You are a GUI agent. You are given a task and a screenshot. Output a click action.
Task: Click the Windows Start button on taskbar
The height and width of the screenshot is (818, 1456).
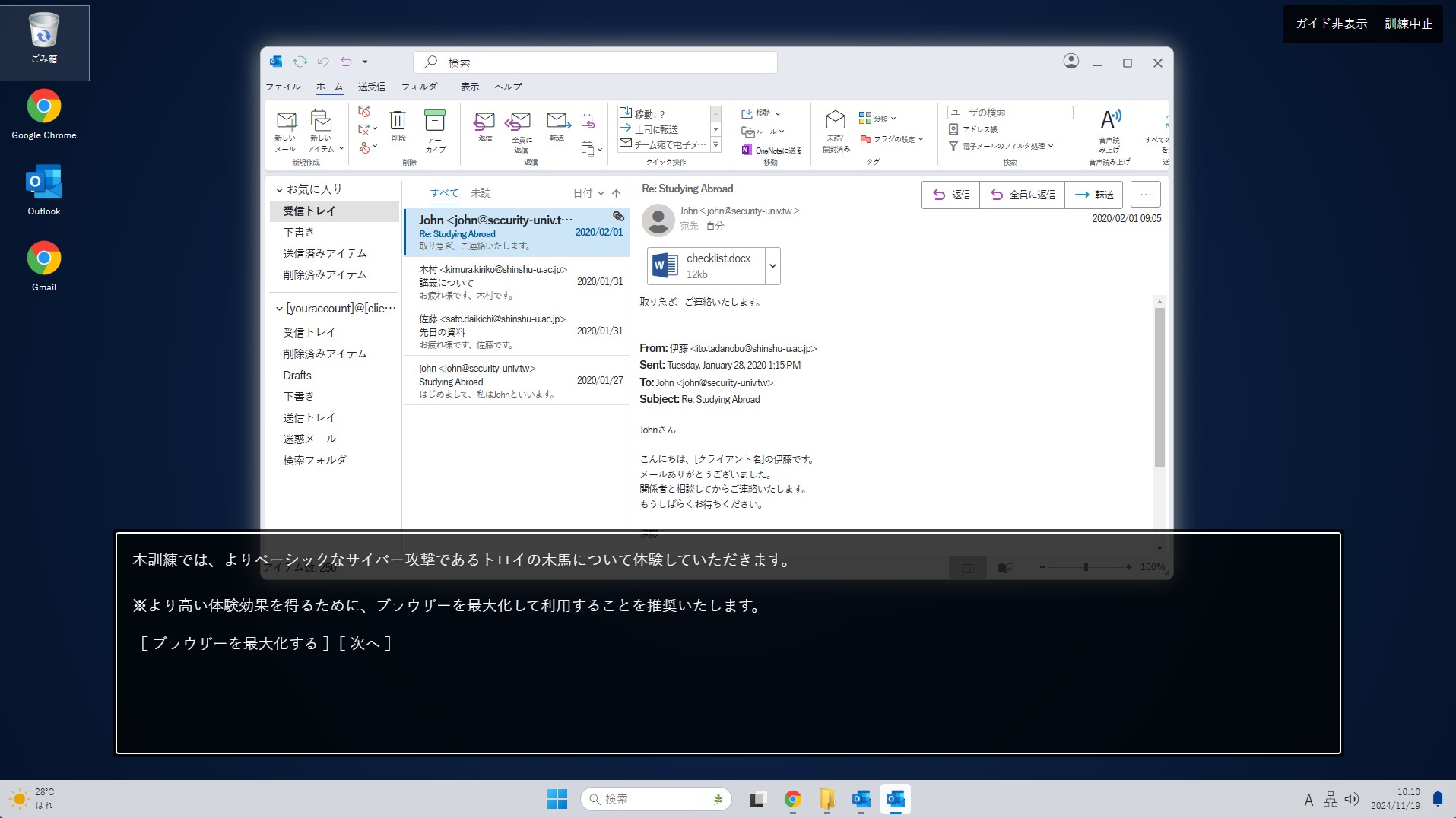[x=557, y=799]
